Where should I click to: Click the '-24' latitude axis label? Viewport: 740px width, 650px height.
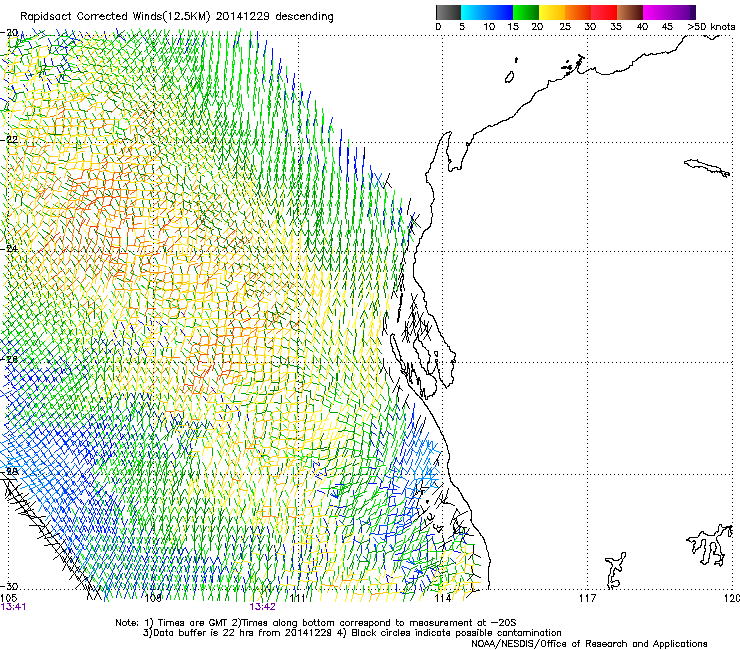point(10,248)
